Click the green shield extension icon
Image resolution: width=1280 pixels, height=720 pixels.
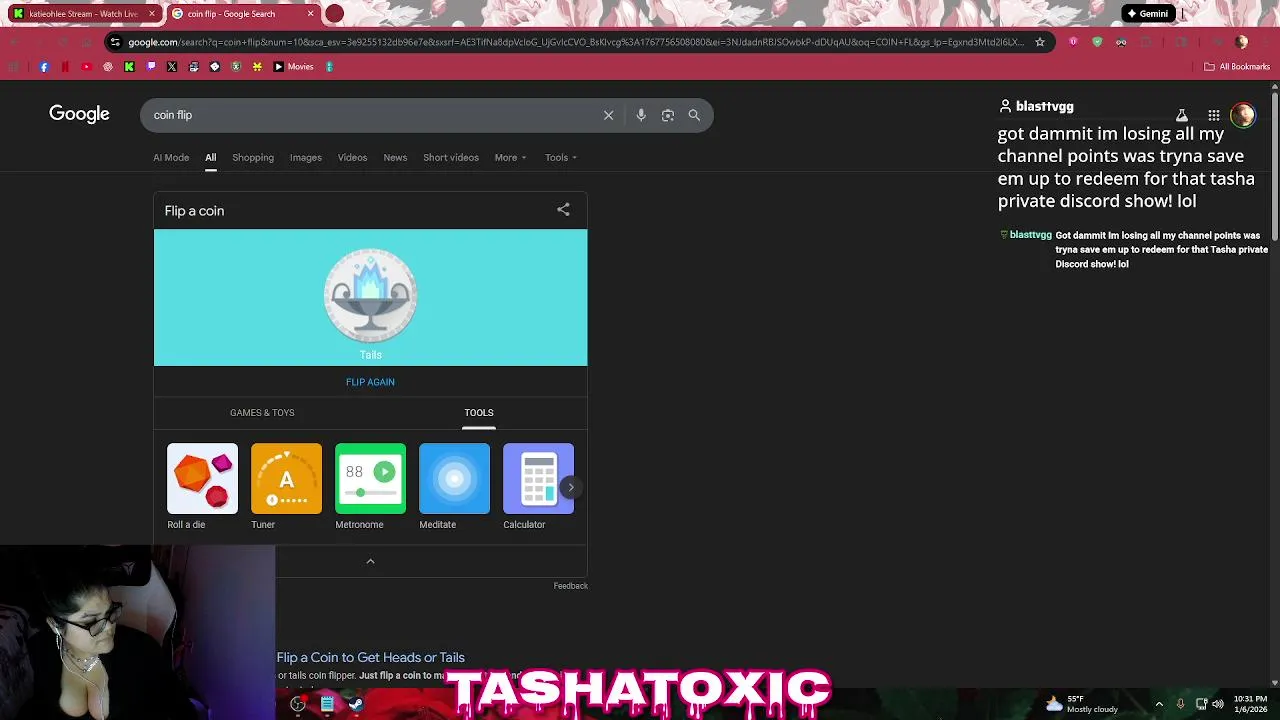coord(1097,42)
